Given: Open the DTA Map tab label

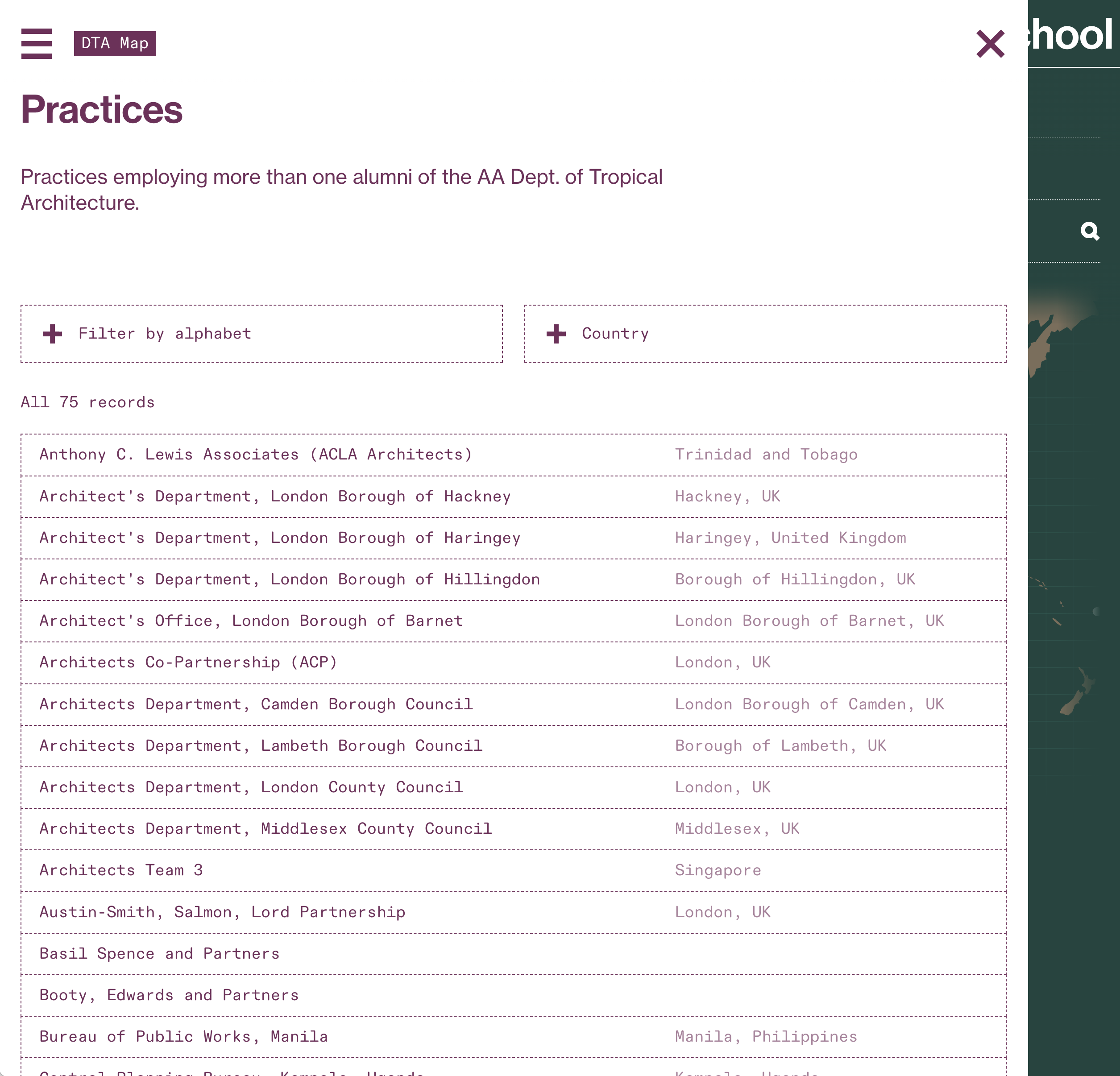Looking at the screenshot, I should pos(115,43).
